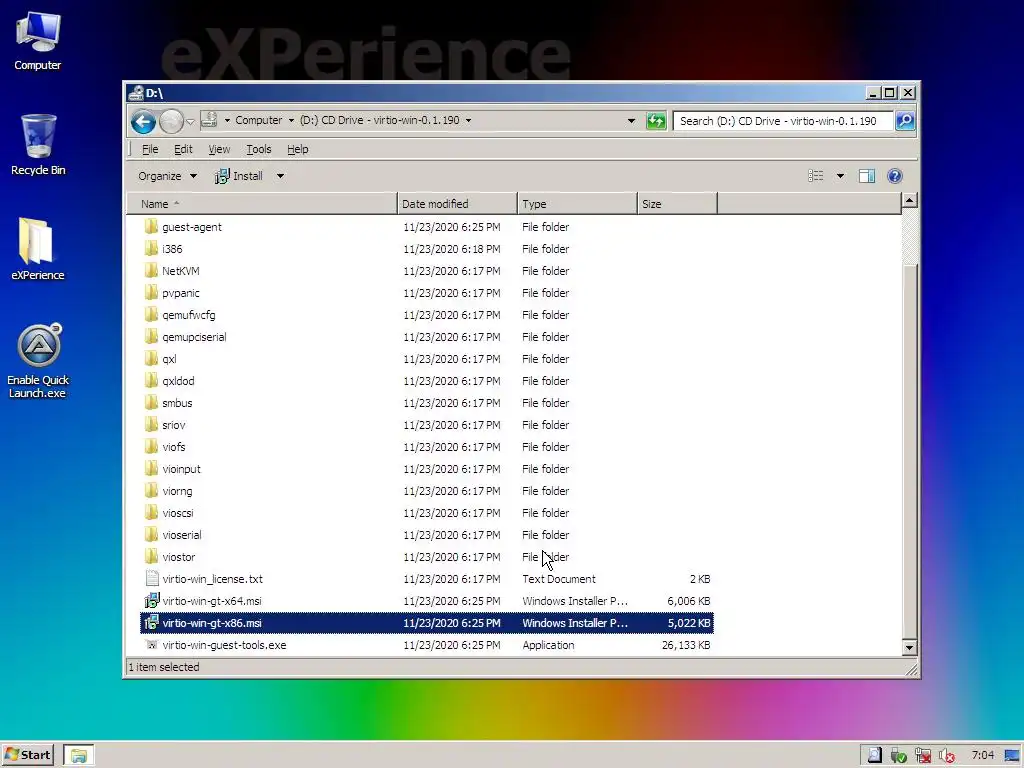Click the Explorer taskbar button
Image resolution: width=1024 pixels, height=768 pixels.
click(79, 756)
